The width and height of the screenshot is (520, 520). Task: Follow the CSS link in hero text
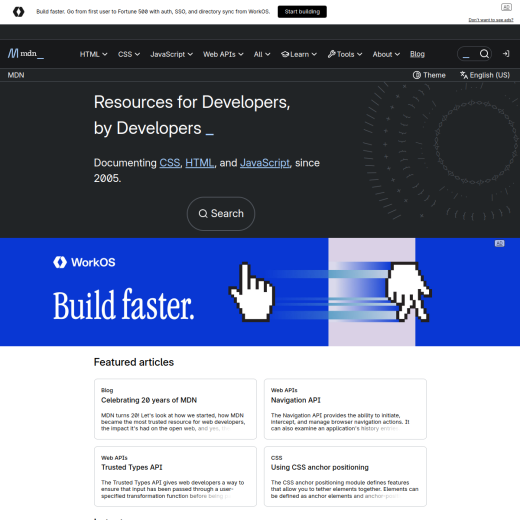click(170, 163)
